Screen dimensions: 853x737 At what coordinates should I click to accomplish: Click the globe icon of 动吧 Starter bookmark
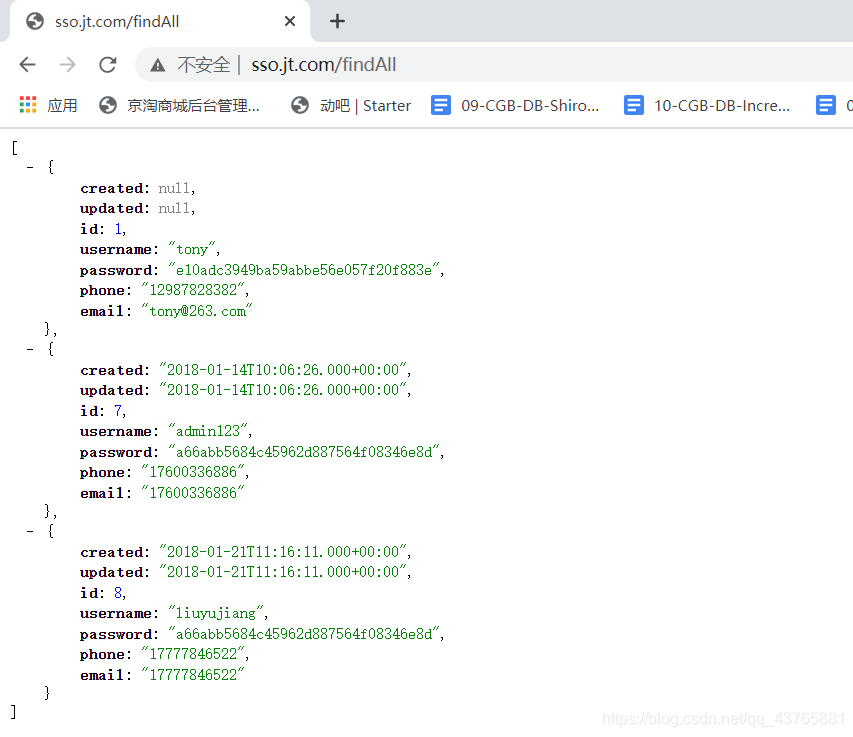pyautogui.click(x=300, y=105)
